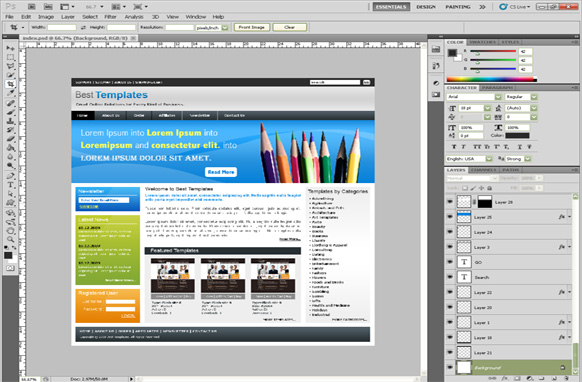The height and width of the screenshot is (382, 582).
Task: Open the Image menu
Action: point(46,17)
